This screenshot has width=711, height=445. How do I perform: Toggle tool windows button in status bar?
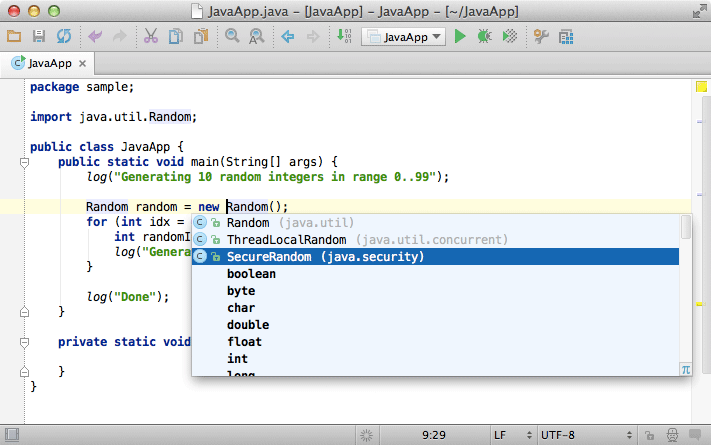pos(12,435)
